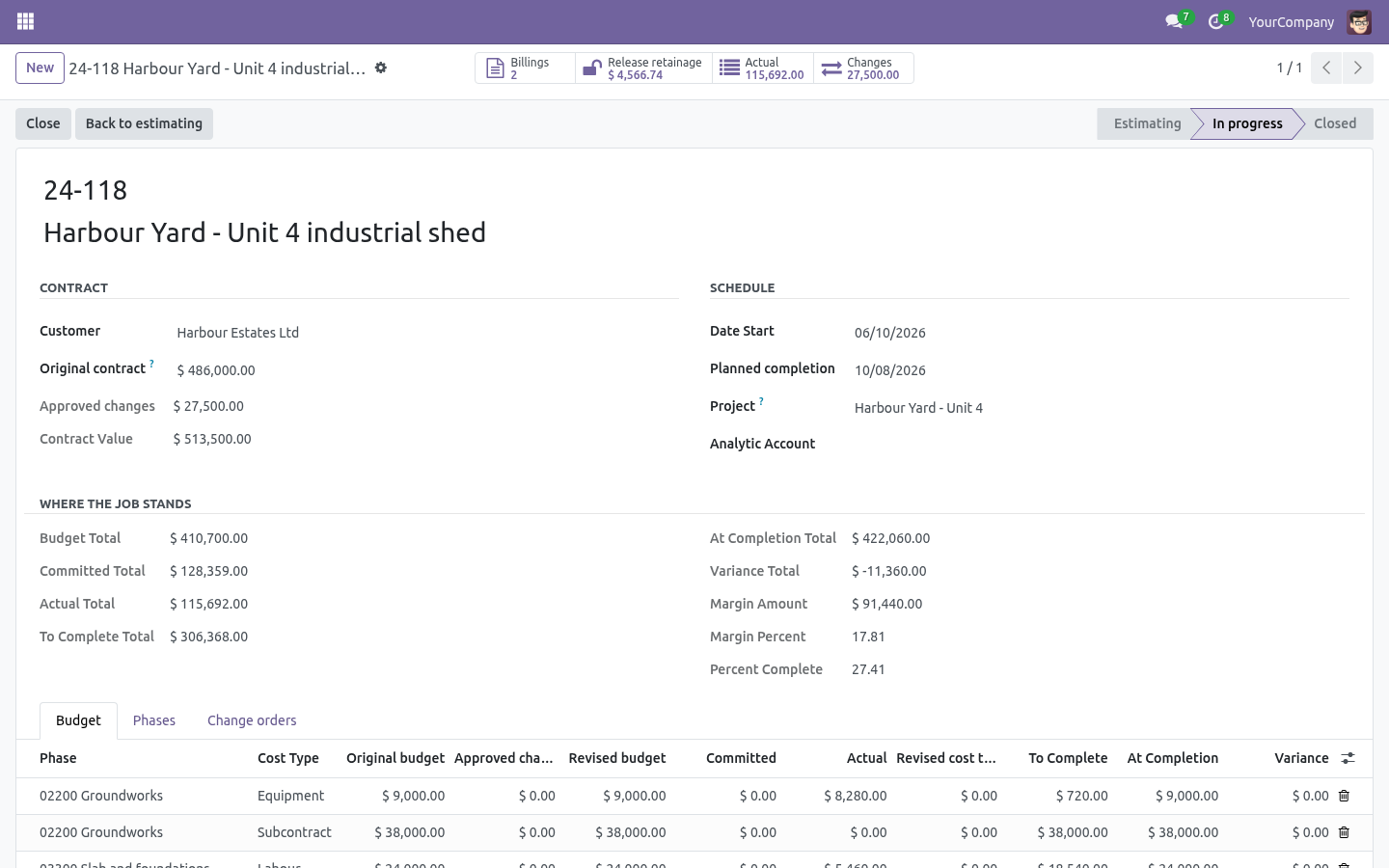
Task: Sort by the Original budget column header
Action: pyautogui.click(x=395, y=758)
